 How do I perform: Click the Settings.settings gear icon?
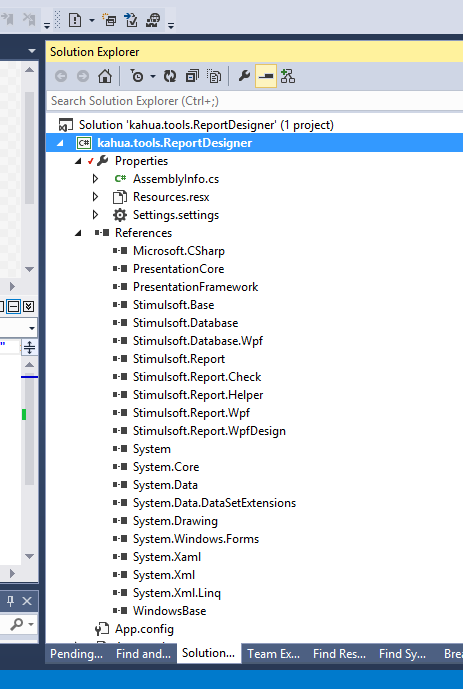point(119,215)
